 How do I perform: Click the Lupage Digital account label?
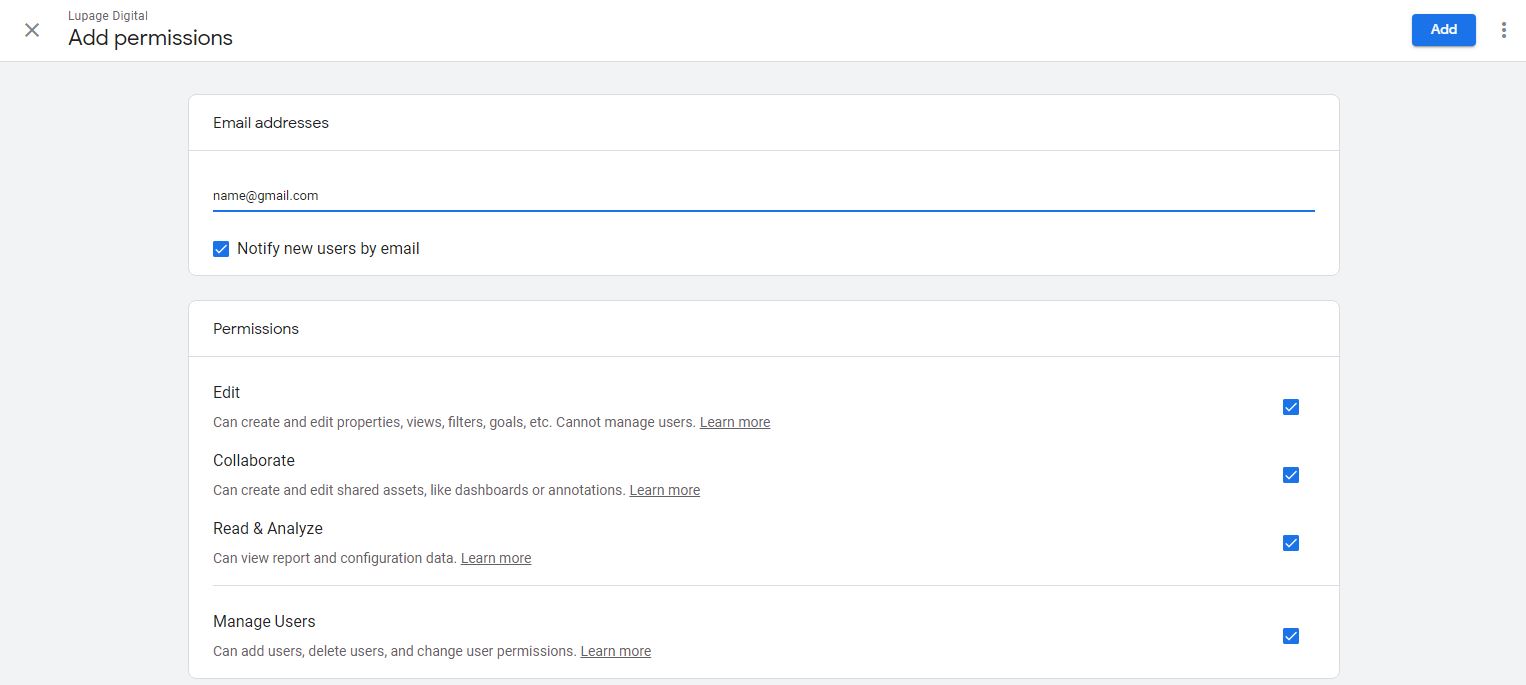pyautogui.click(x=107, y=15)
